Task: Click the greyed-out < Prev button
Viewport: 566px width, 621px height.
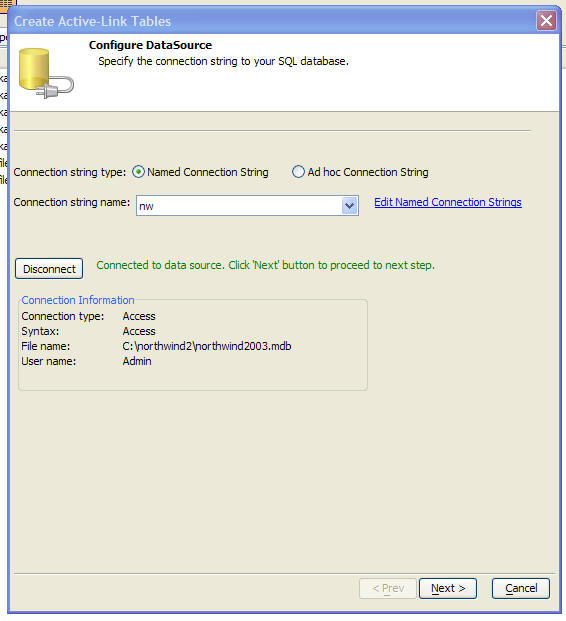Action: (388, 588)
